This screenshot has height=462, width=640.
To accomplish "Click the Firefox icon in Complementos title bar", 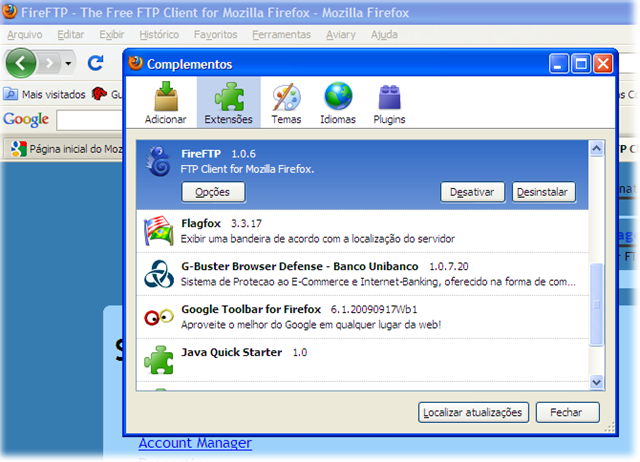I will click(135, 63).
